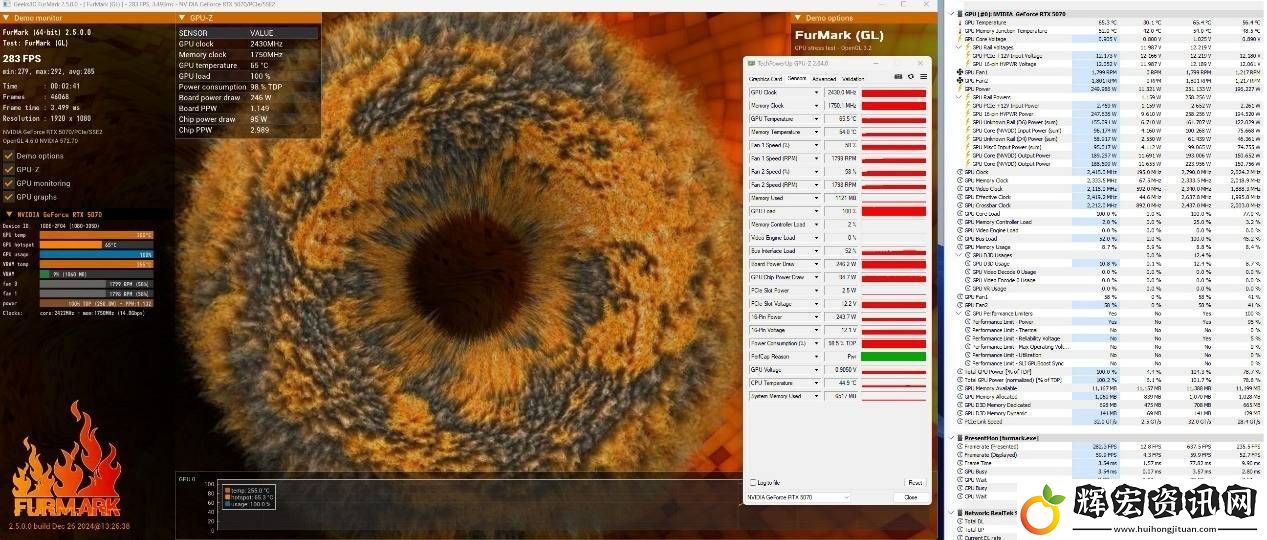The height and width of the screenshot is (540, 1267).
Task: Collapse the PresentMon group in sensor list
Action: pos(950,436)
